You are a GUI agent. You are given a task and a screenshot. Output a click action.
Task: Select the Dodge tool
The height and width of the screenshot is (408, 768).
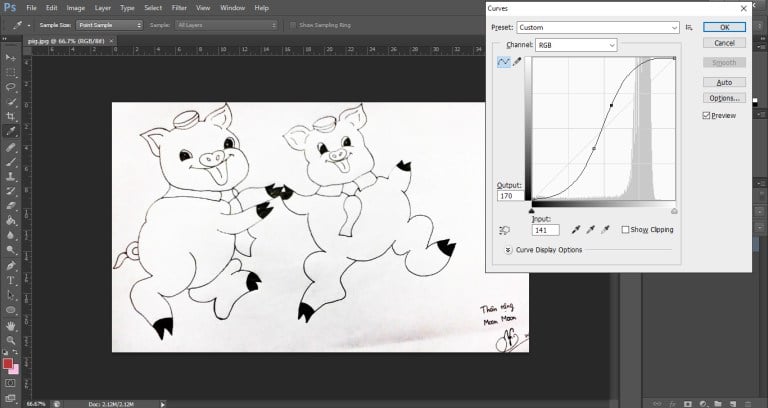(x=10, y=250)
